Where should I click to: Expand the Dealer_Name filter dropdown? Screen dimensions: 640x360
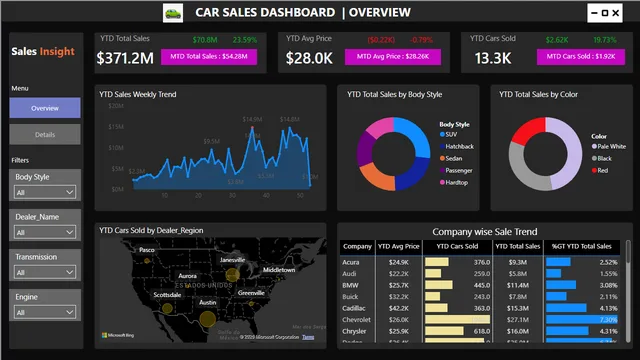click(x=45, y=232)
